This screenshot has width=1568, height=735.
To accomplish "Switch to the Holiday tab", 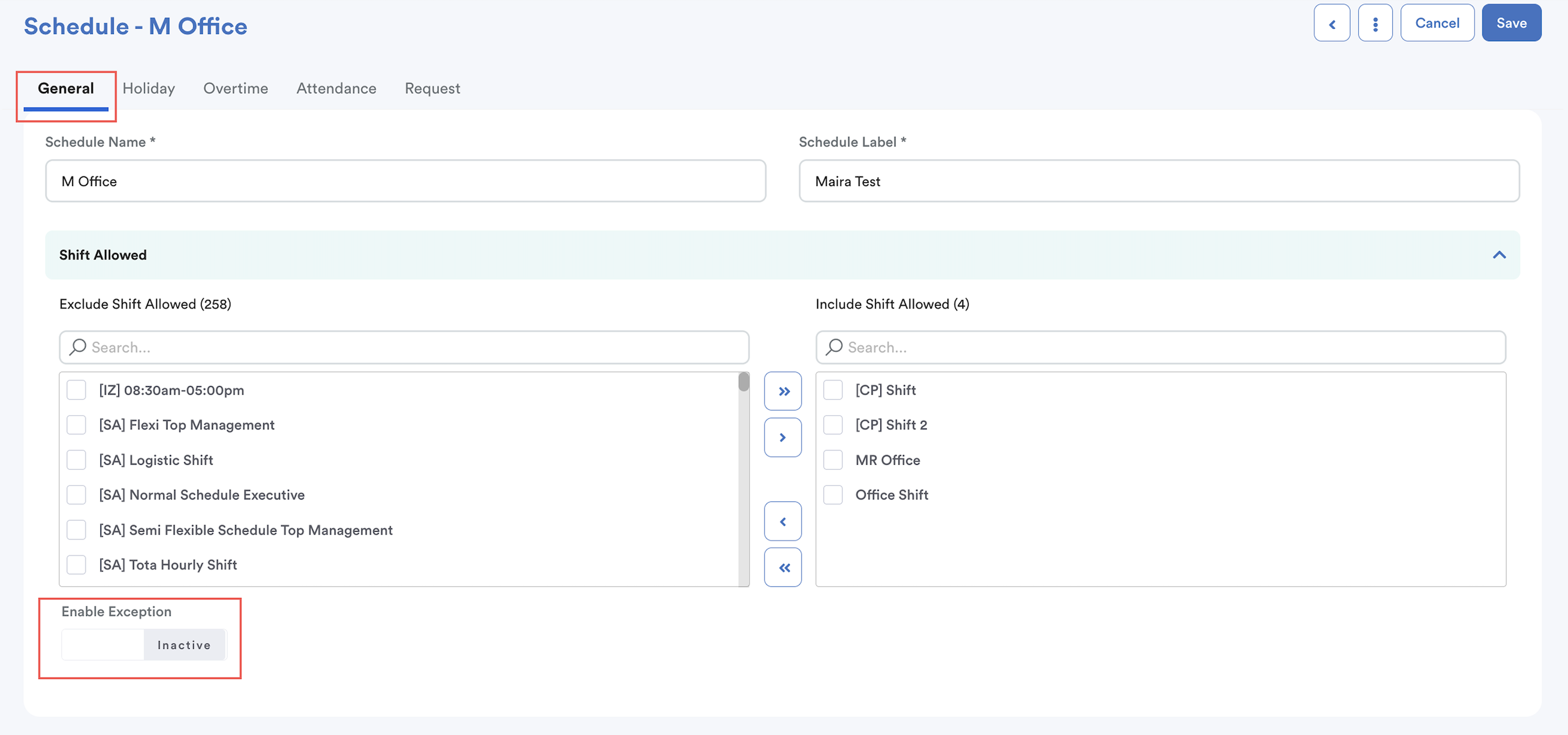I will pyautogui.click(x=149, y=89).
